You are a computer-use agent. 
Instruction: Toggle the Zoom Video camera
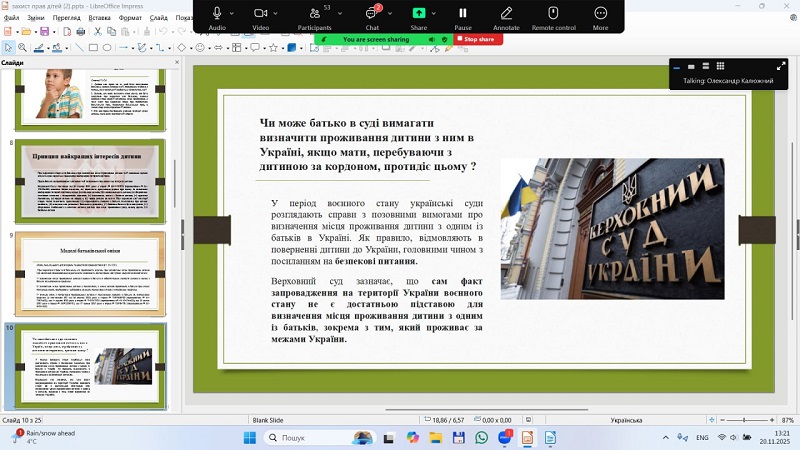(x=260, y=14)
